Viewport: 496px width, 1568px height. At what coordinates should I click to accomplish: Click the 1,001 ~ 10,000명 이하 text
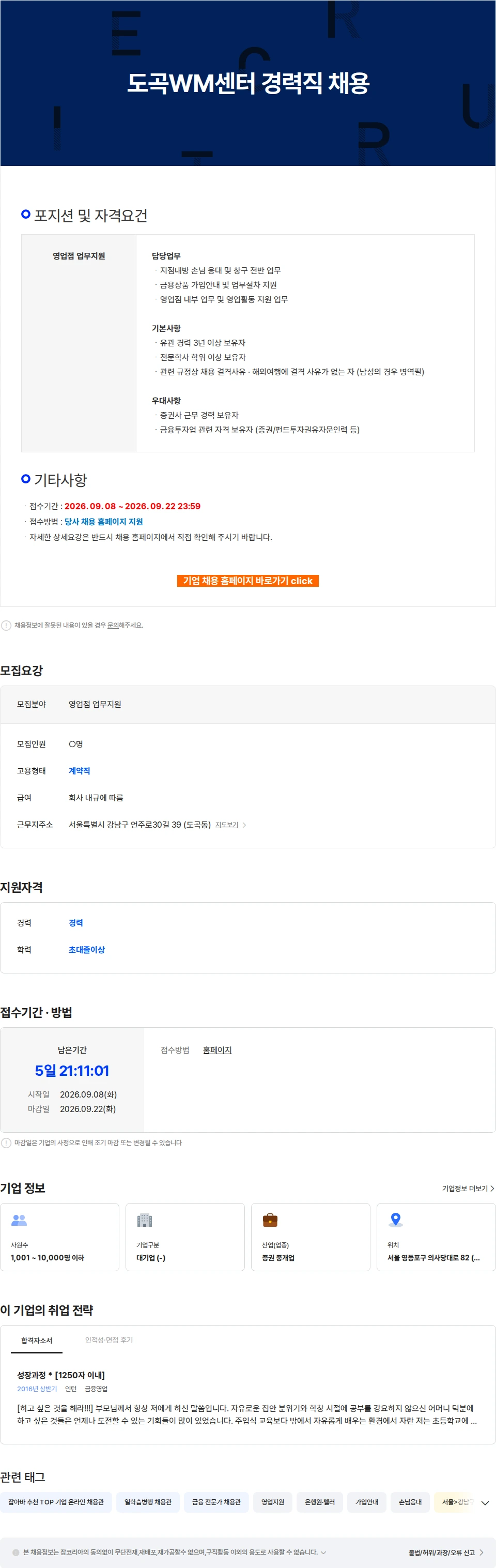pos(48,1258)
